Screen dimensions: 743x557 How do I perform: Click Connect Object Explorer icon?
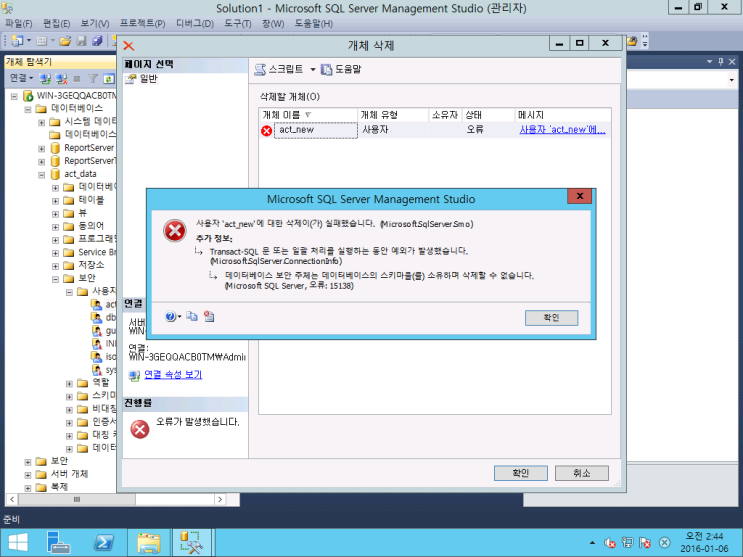pyautogui.click(x=45, y=78)
